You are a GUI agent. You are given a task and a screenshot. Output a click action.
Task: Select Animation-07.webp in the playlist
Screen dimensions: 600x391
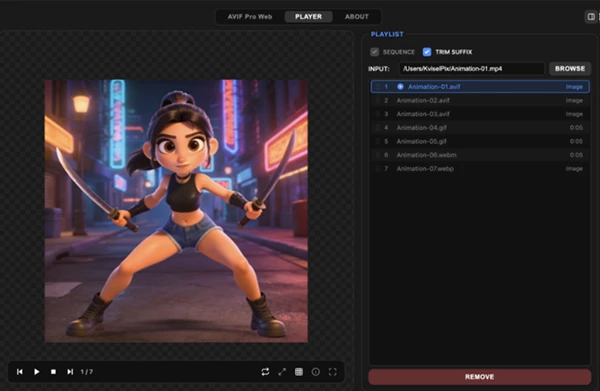click(x=480, y=168)
